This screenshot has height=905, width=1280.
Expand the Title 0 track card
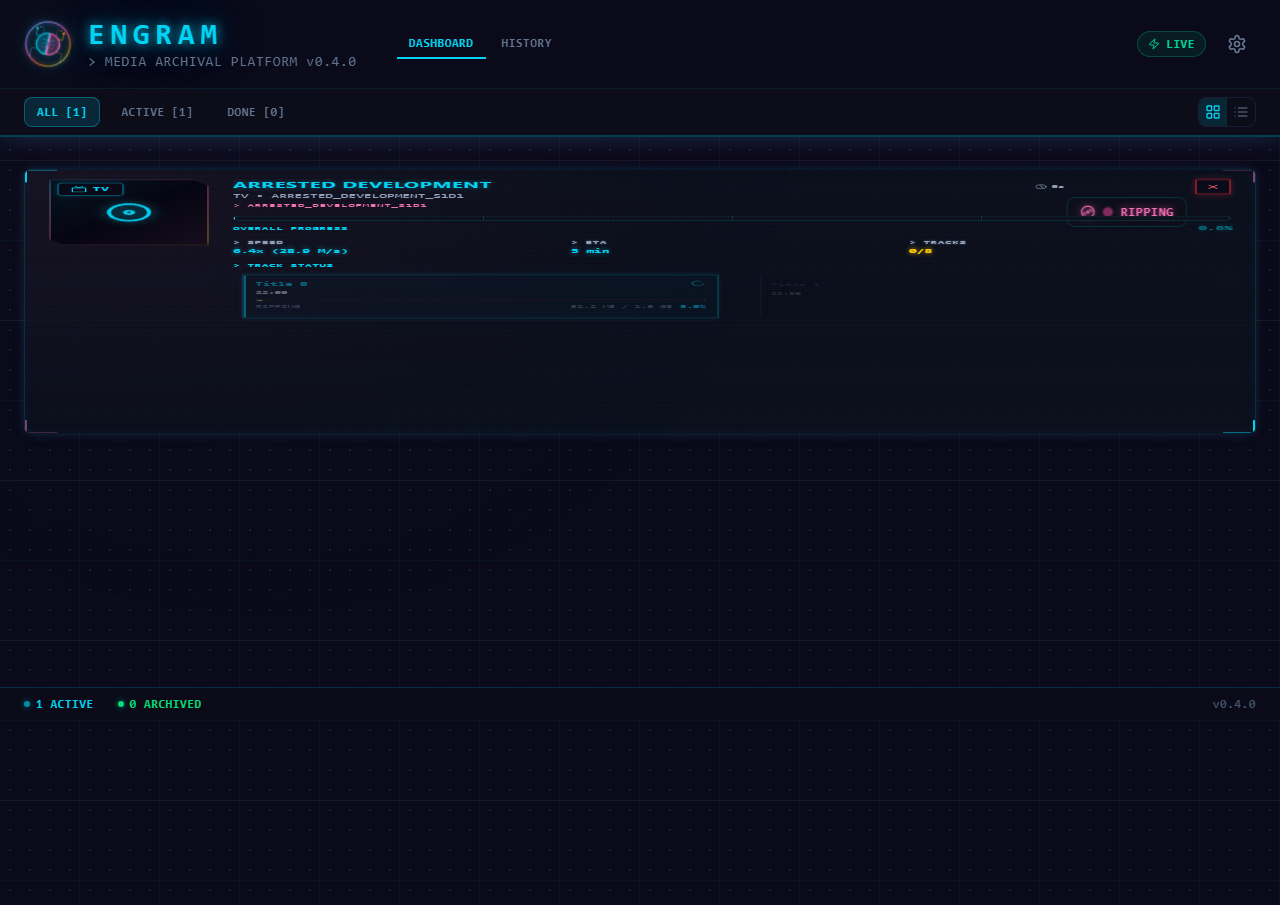click(480, 296)
